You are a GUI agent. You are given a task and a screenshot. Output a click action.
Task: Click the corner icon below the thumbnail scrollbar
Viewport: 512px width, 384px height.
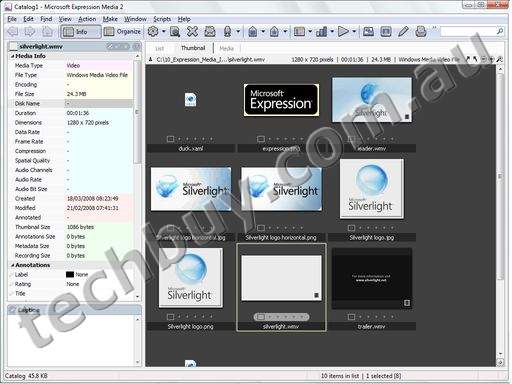500,362
